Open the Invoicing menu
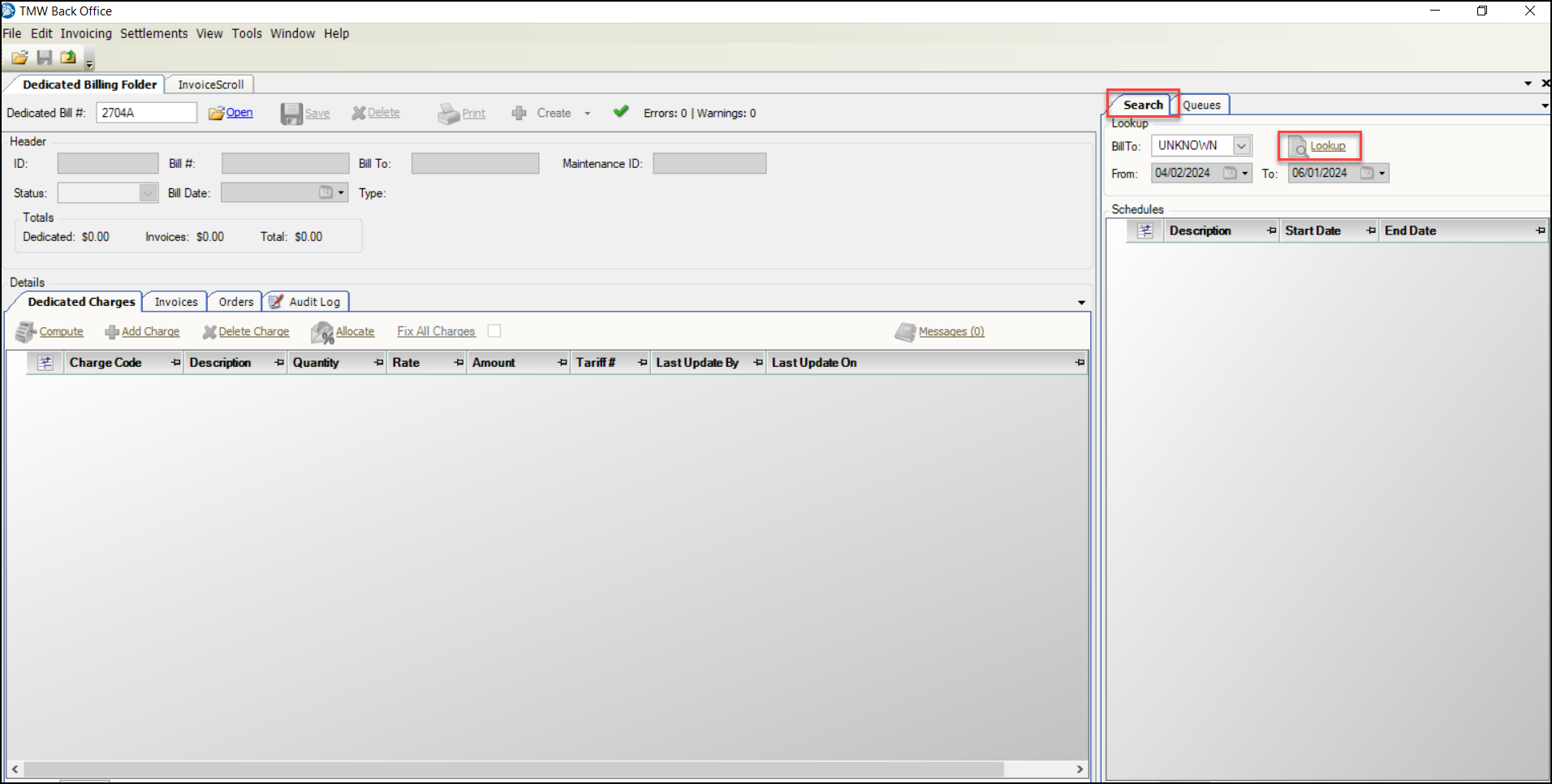Screen dimensions: 1552x784 (86, 33)
